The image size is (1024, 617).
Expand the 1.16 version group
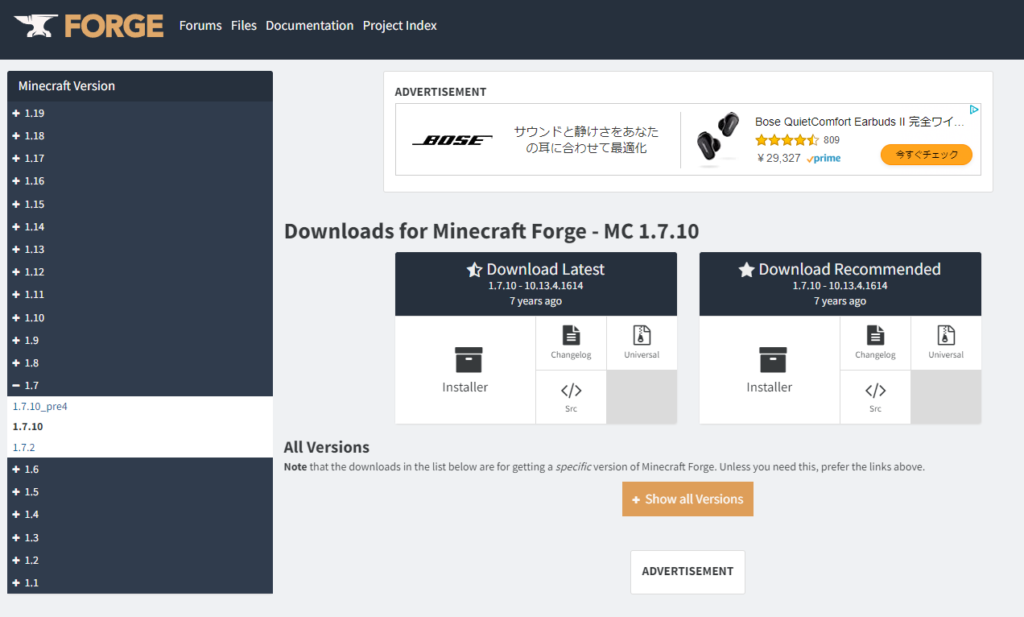click(x=140, y=181)
